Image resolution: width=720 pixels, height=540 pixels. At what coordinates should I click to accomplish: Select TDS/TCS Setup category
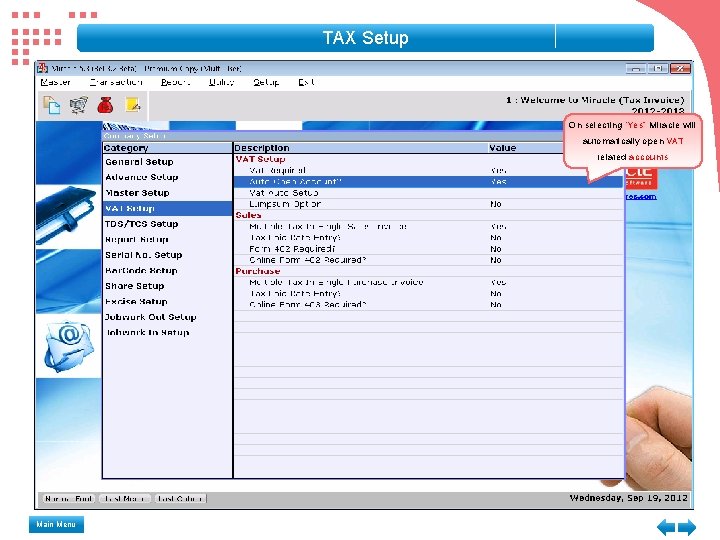pyautogui.click(x=168, y=224)
